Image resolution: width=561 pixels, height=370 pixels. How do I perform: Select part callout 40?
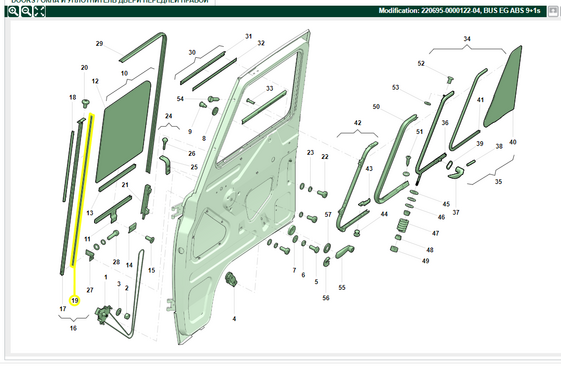(x=513, y=142)
